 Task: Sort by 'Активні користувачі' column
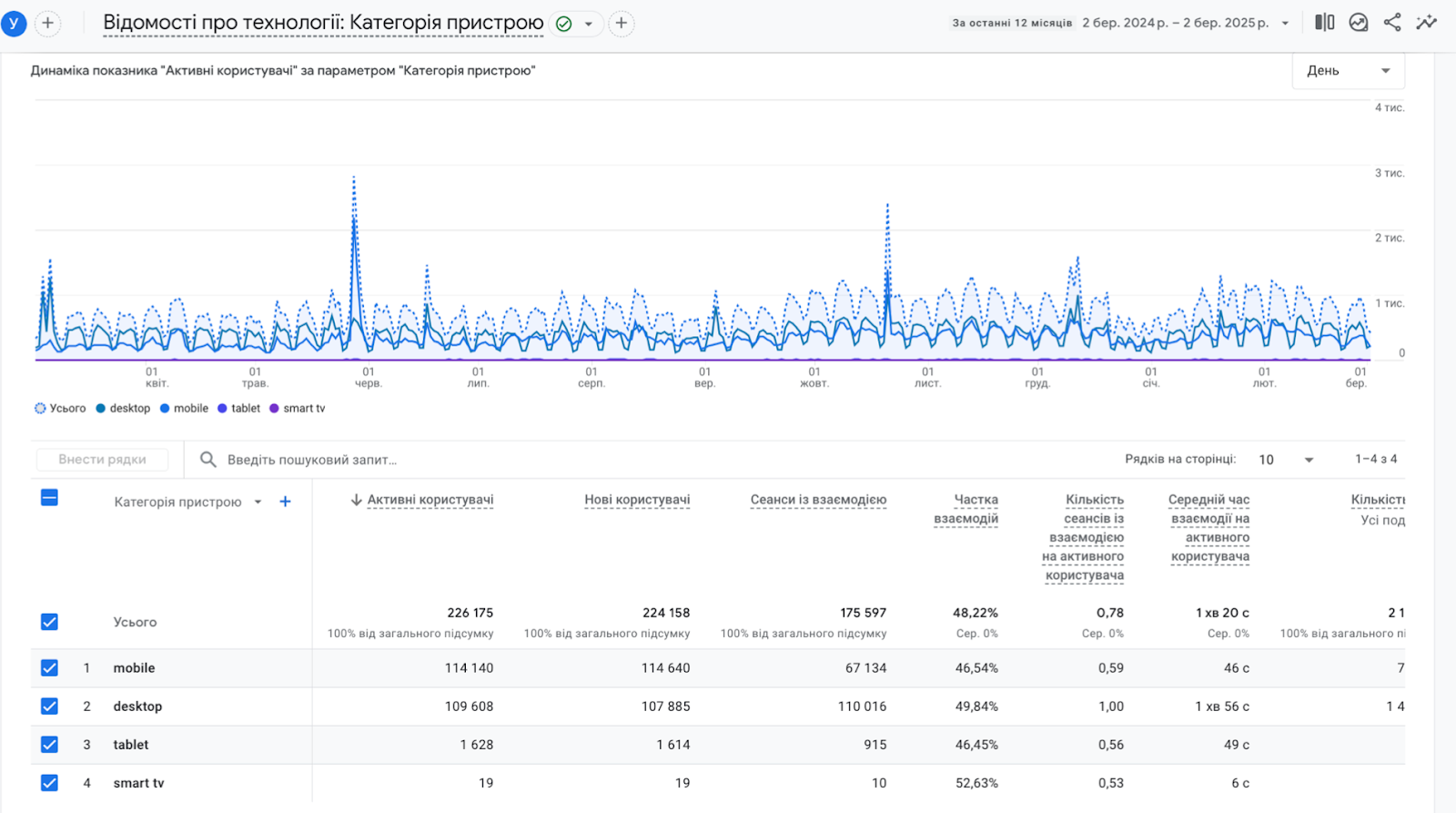click(430, 500)
